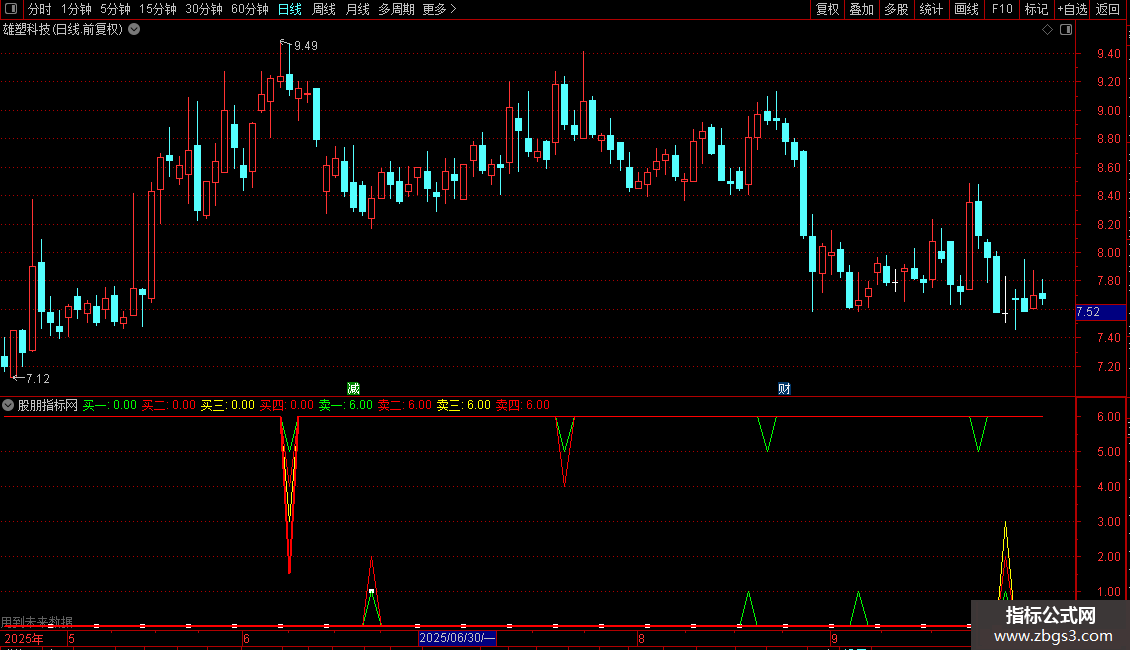The image size is (1130, 650).
Task: Open F10 company information
Action: [1002, 9]
